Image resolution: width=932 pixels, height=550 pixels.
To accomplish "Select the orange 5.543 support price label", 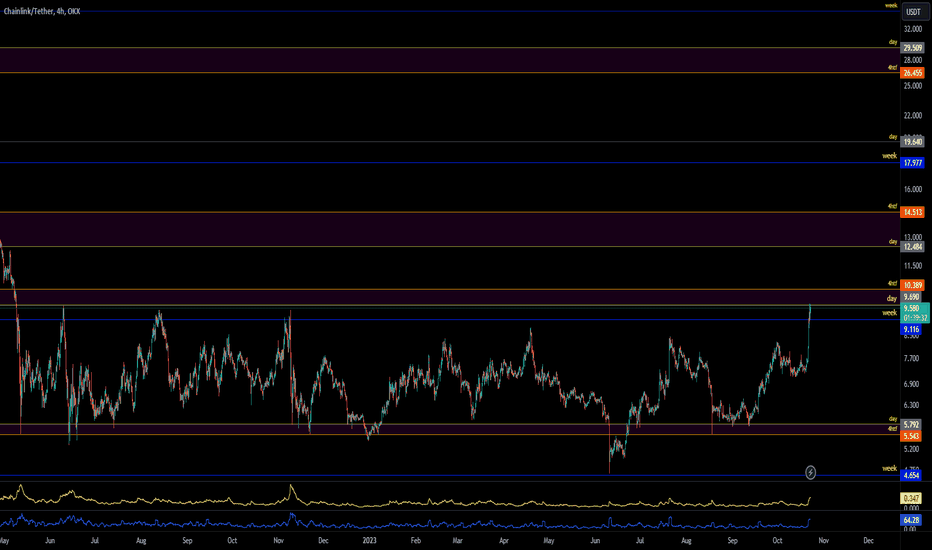I will (912, 436).
